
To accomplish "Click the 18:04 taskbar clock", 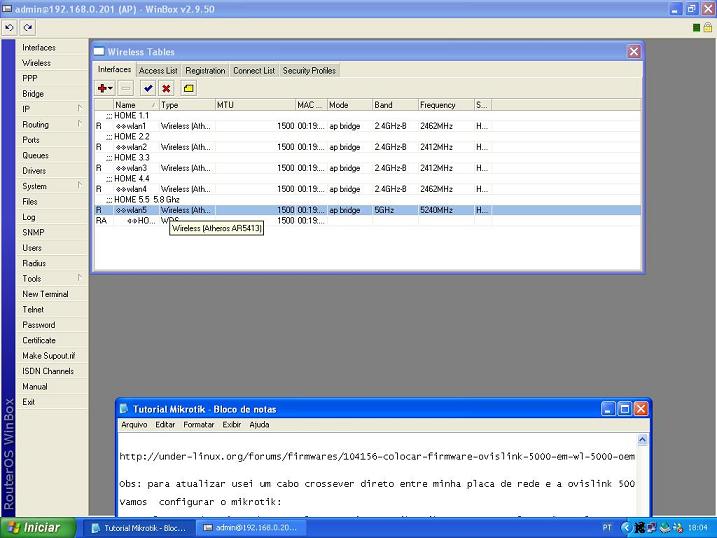I will (x=697, y=528).
